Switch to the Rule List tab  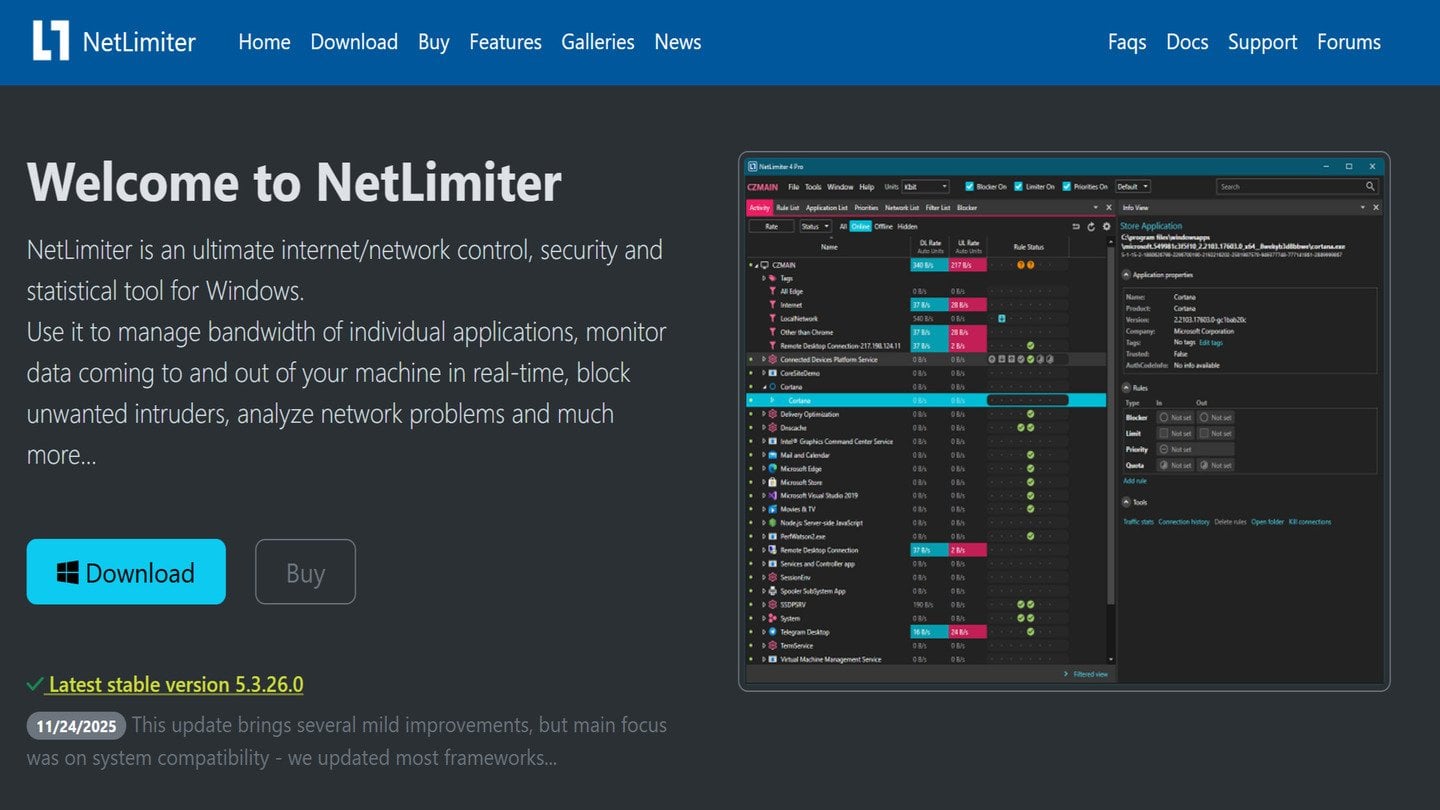(x=788, y=208)
